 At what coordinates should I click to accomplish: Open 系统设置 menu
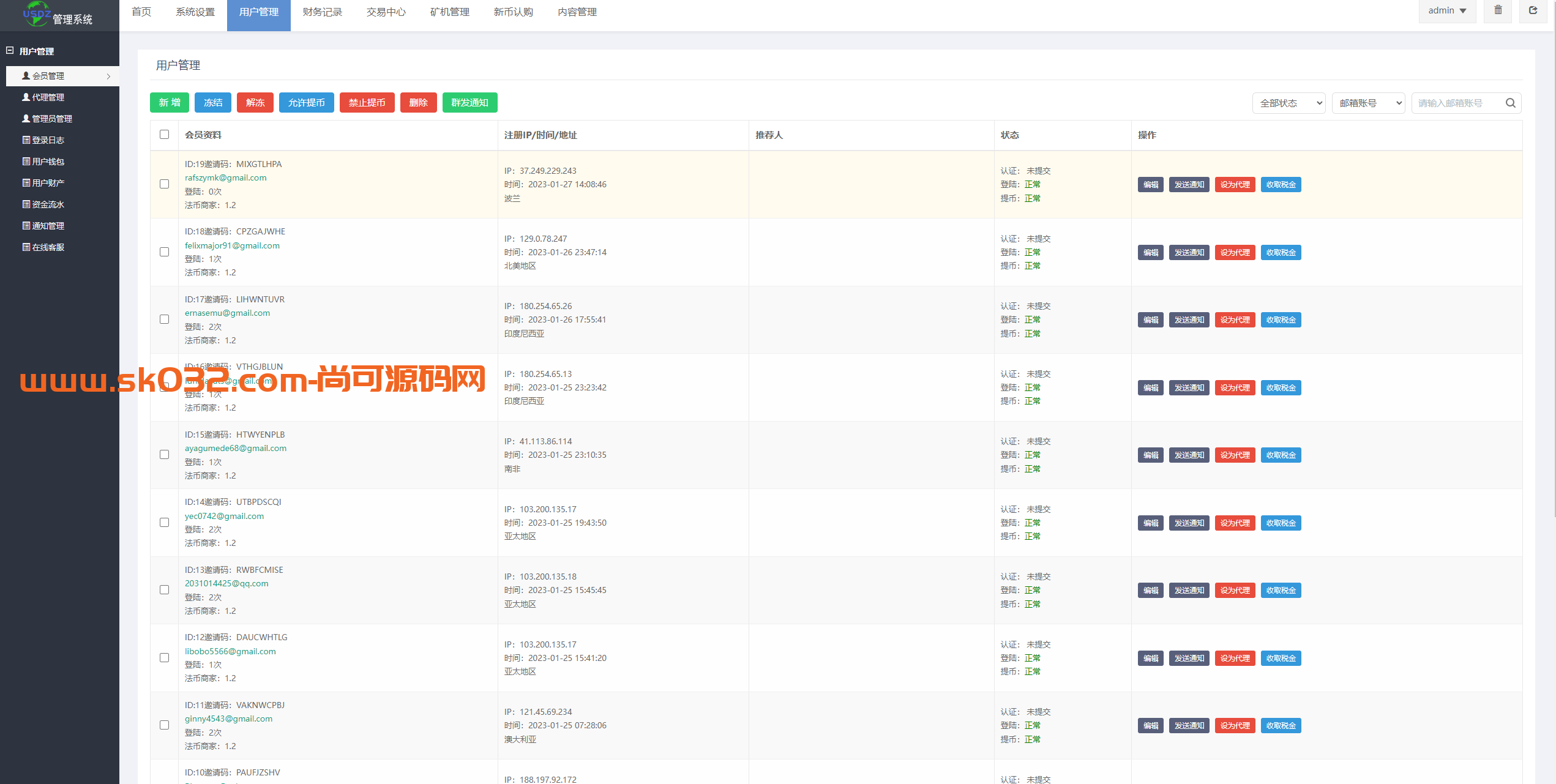click(195, 12)
